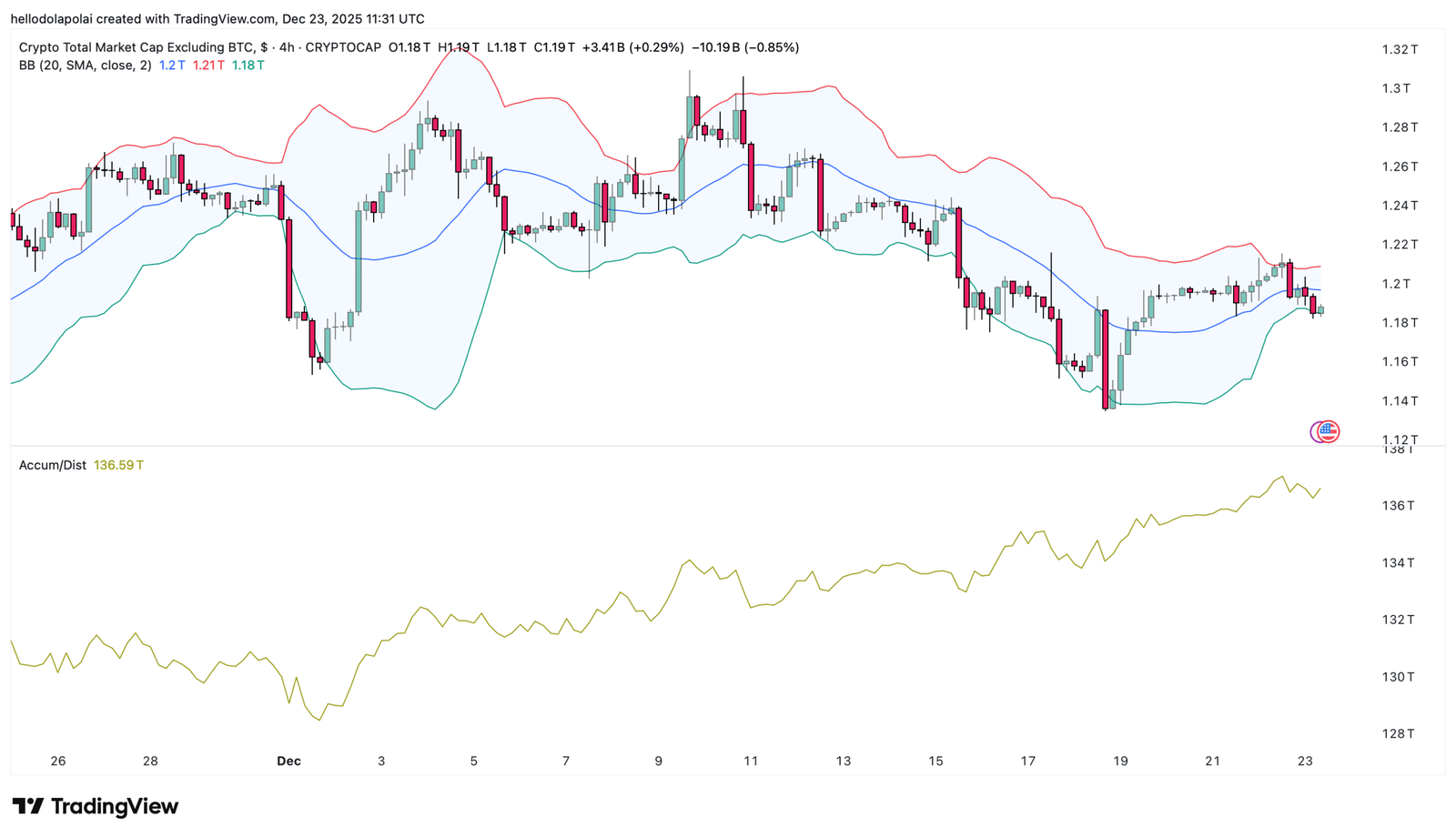
Task: Click the 13 date label on time axis
Action: (844, 761)
